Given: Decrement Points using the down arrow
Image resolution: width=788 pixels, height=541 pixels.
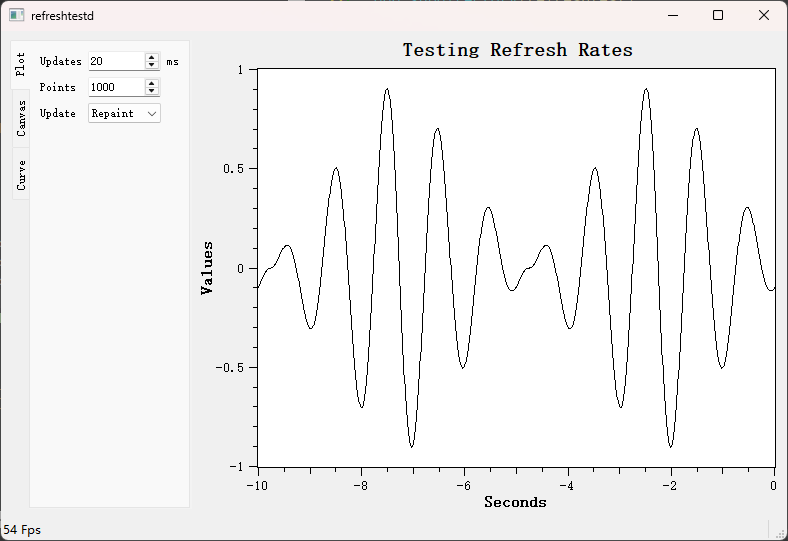Looking at the screenshot, I should pos(152,91).
